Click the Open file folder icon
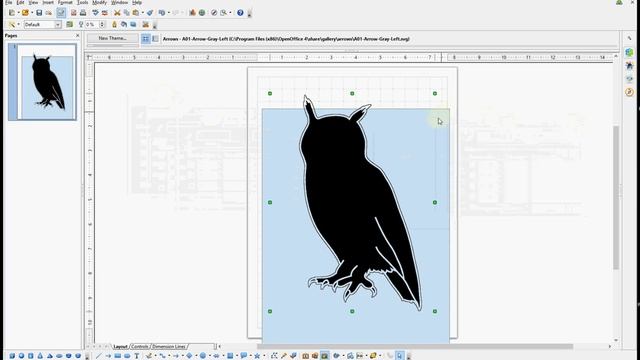The height and width of the screenshot is (360, 640). (25, 13)
